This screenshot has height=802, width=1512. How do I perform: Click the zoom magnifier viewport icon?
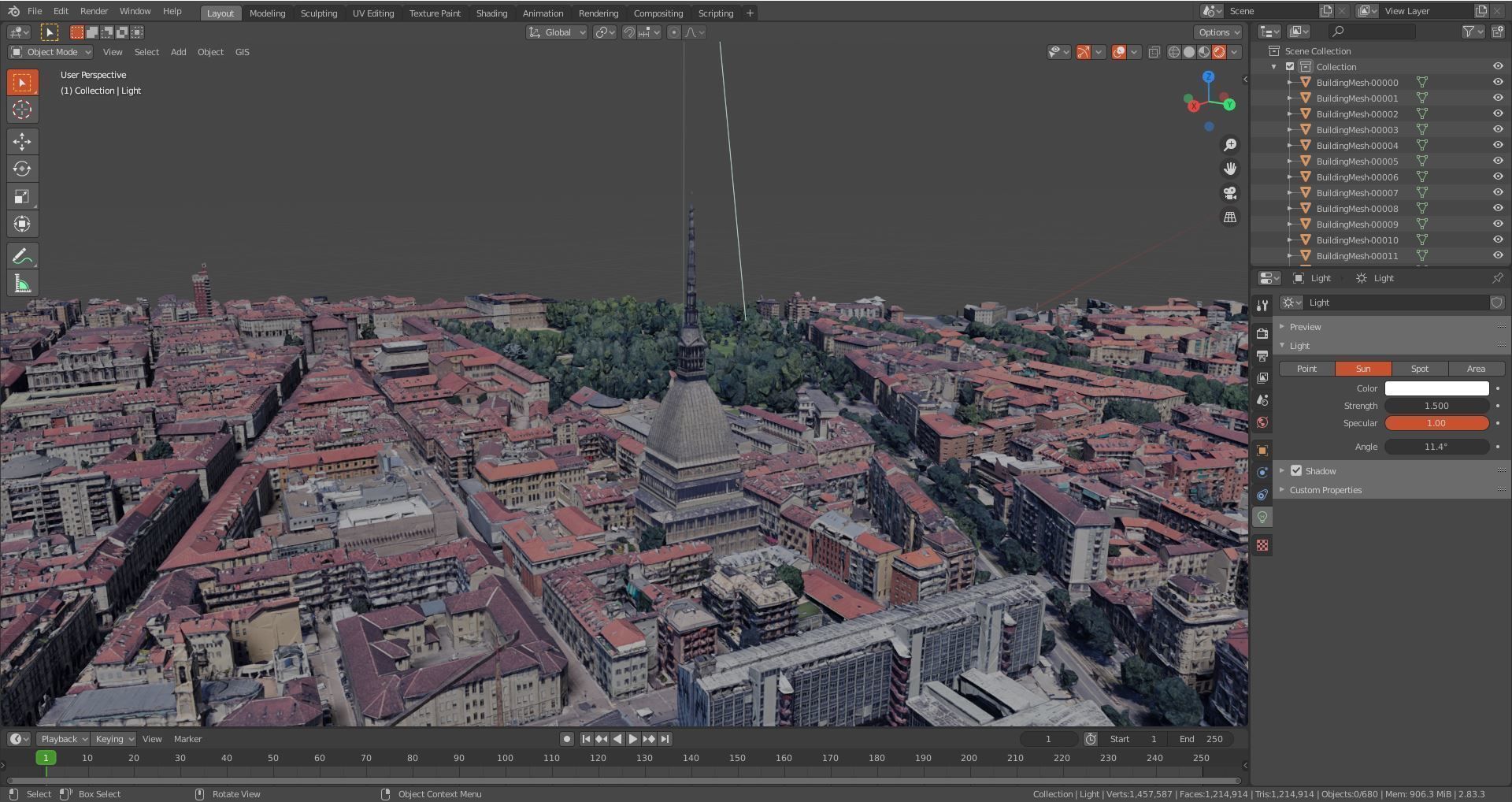point(1229,145)
